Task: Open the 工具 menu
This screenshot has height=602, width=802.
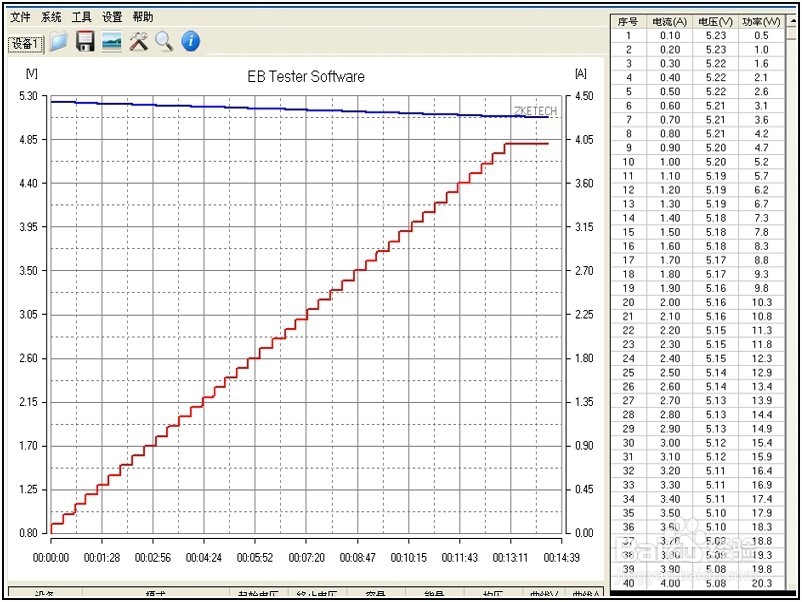Action: pyautogui.click(x=82, y=17)
